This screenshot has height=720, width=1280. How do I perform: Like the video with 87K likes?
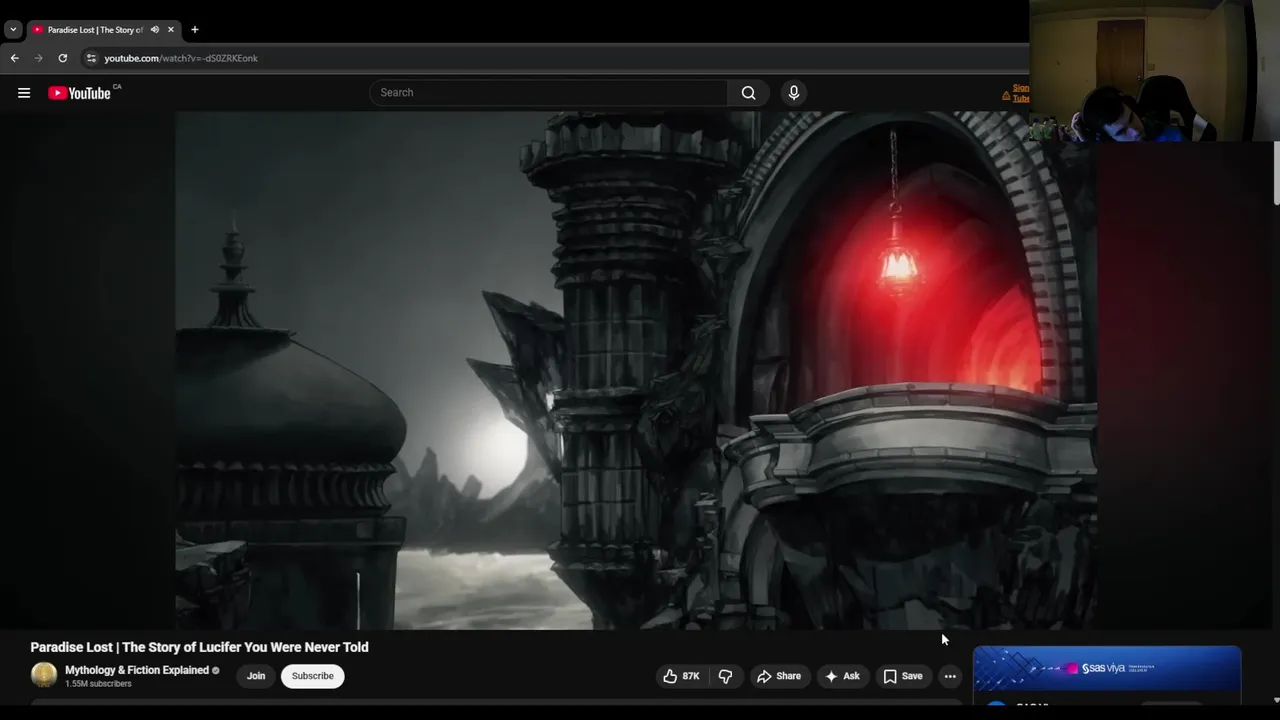point(681,676)
